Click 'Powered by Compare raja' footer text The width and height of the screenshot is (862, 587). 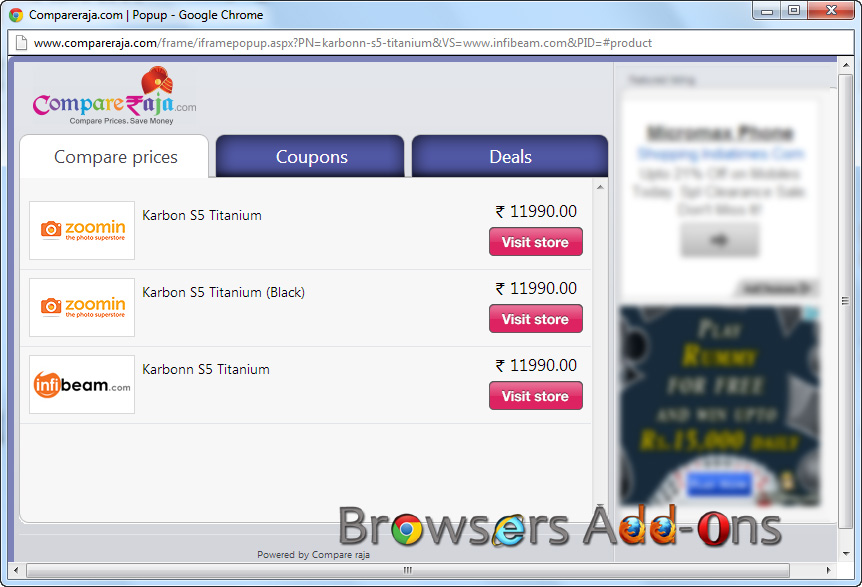click(x=313, y=555)
